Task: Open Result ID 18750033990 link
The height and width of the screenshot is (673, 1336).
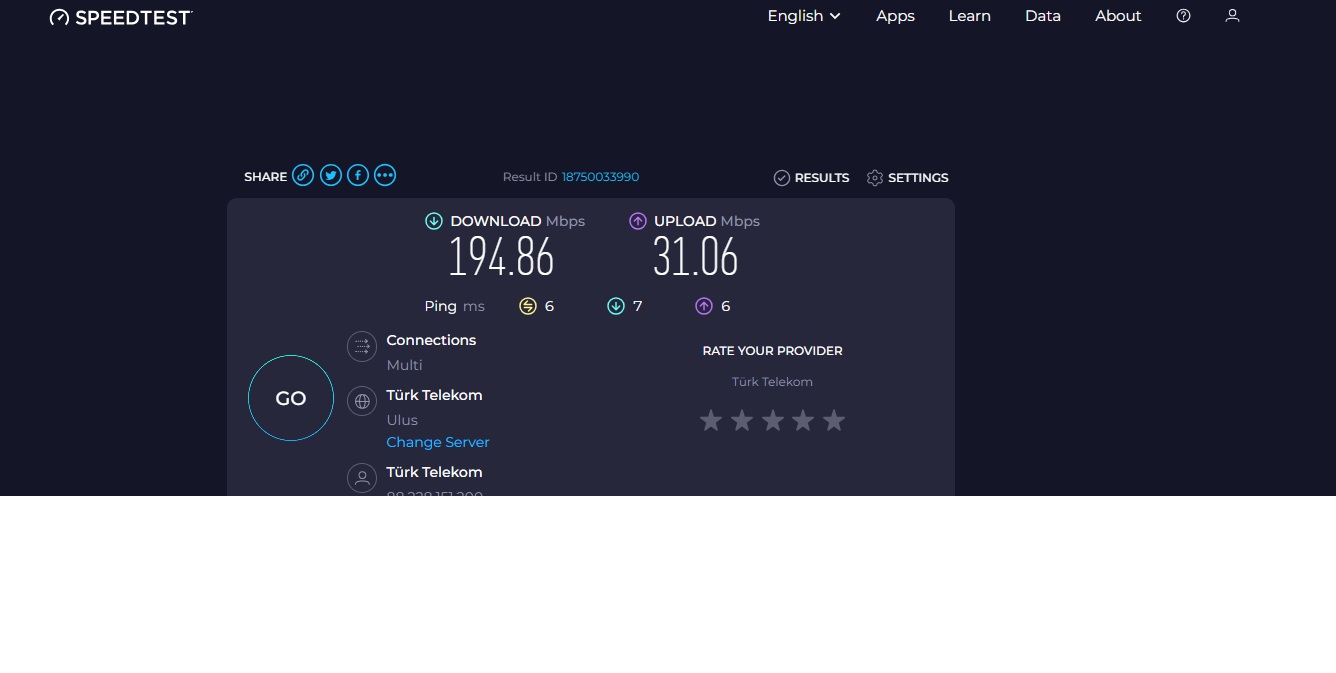Action: point(600,177)
